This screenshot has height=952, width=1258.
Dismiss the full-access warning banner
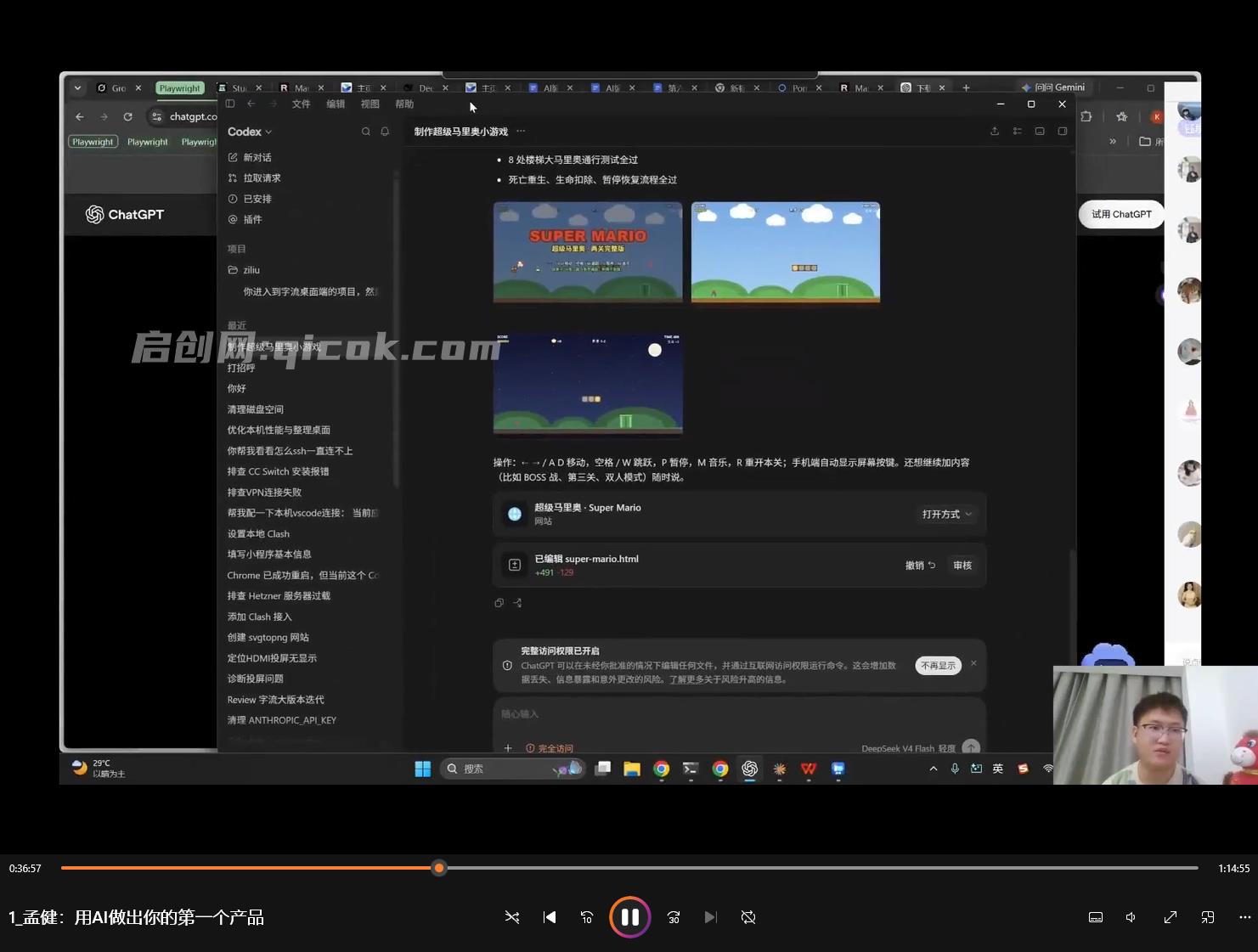pos(973,663)
